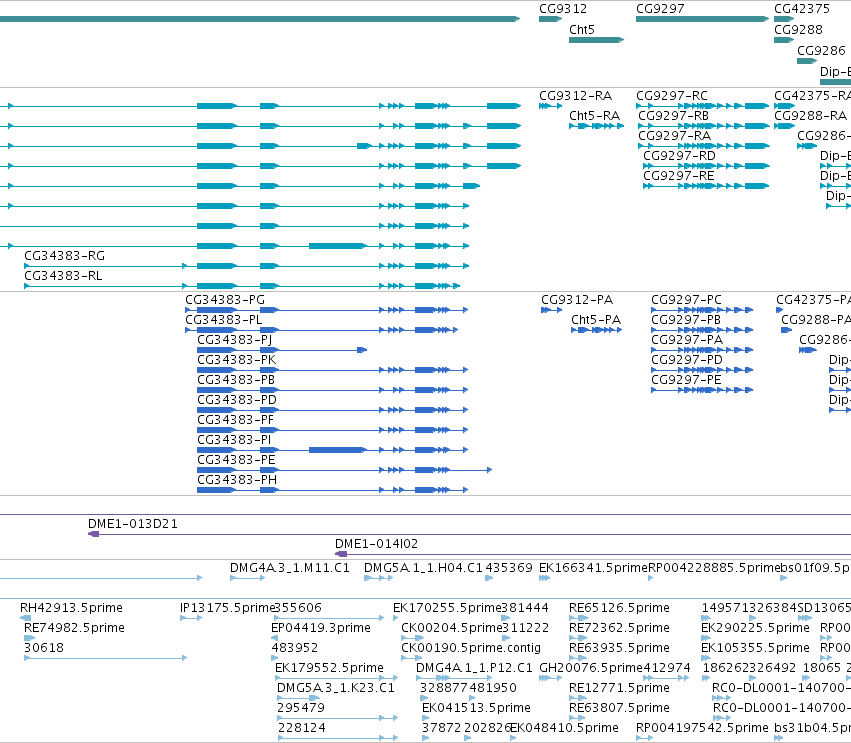Click protein CG9297-PC
This screenshot has width=851, height=743.
pyautogui.click(x=702, y=310)
